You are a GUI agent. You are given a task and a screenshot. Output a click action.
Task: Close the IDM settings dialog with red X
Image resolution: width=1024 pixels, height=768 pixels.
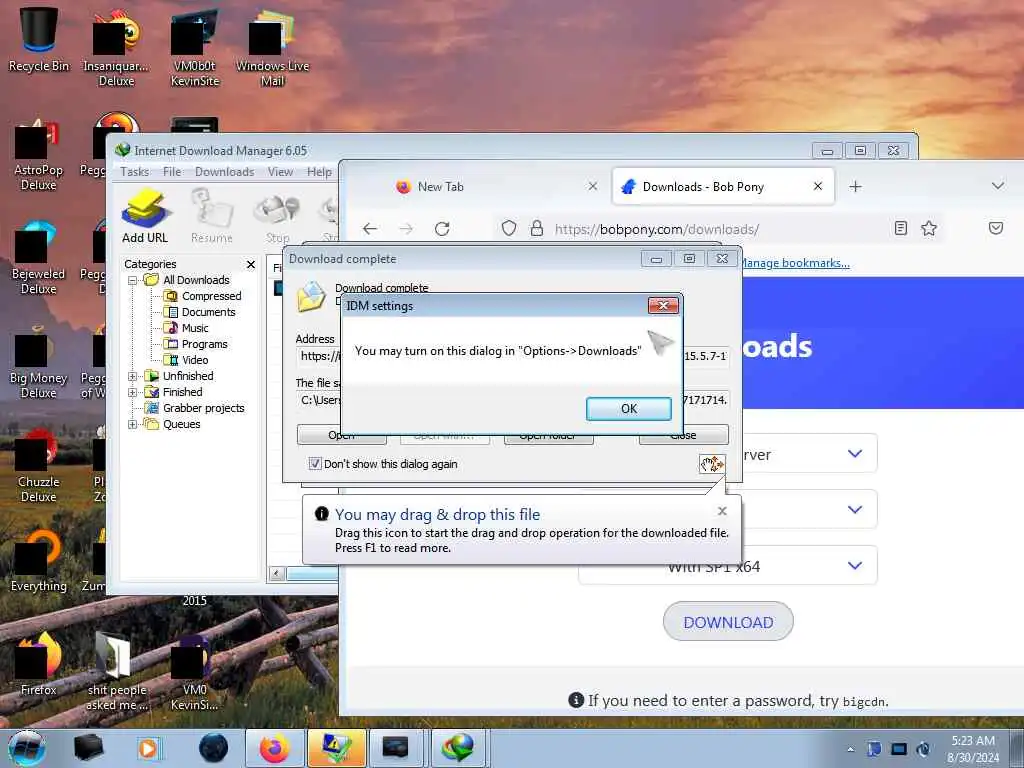pyautogui.click(x=663, y=305)
